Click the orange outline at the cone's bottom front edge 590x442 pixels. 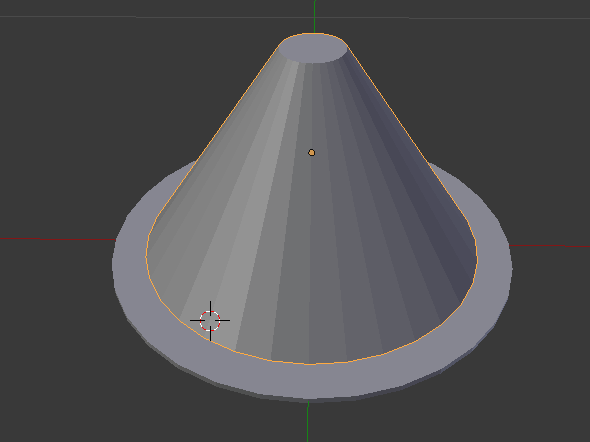click(x=309, y=364)
